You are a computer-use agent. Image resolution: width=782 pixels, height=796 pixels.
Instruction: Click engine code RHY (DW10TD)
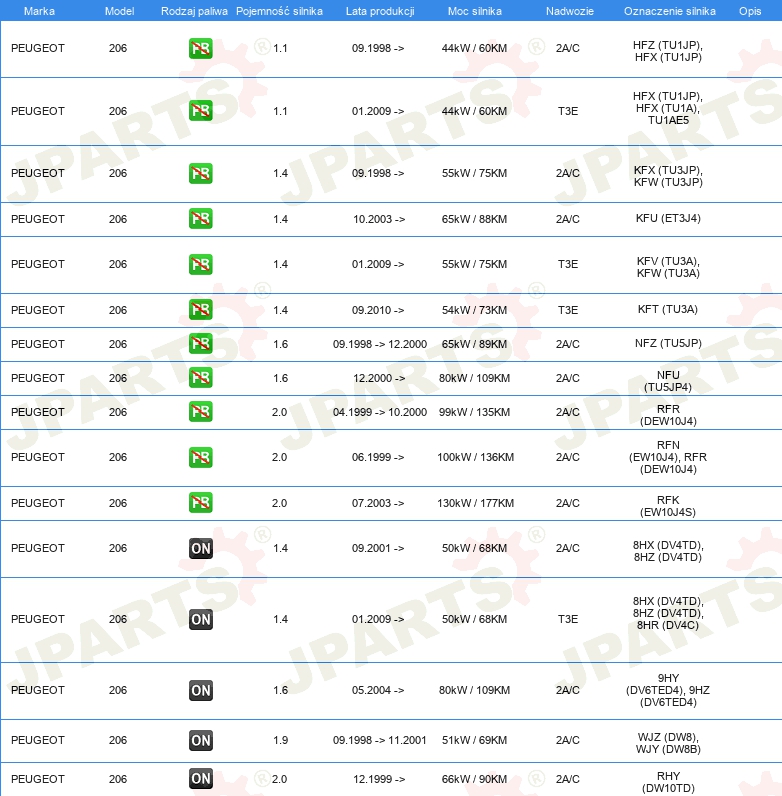point(668,782)
